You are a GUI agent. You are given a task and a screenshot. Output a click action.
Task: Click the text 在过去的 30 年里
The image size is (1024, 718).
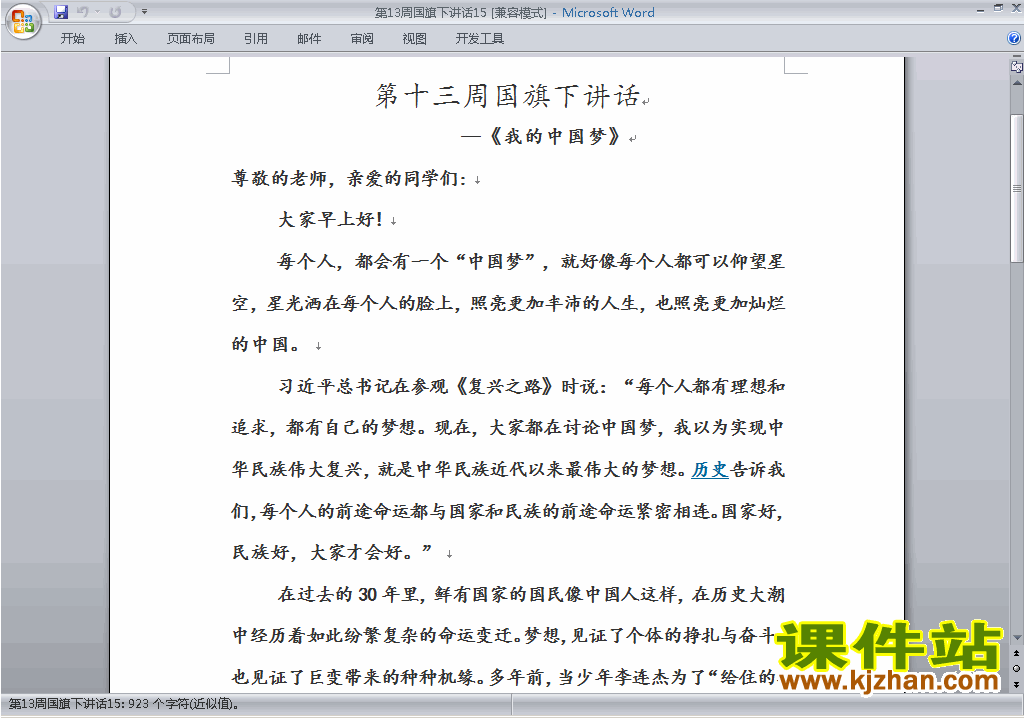(x=348, y=594)
